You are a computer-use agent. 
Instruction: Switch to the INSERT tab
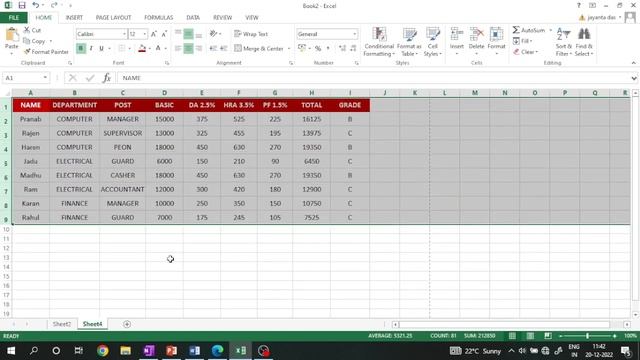(x=74, y=18)
